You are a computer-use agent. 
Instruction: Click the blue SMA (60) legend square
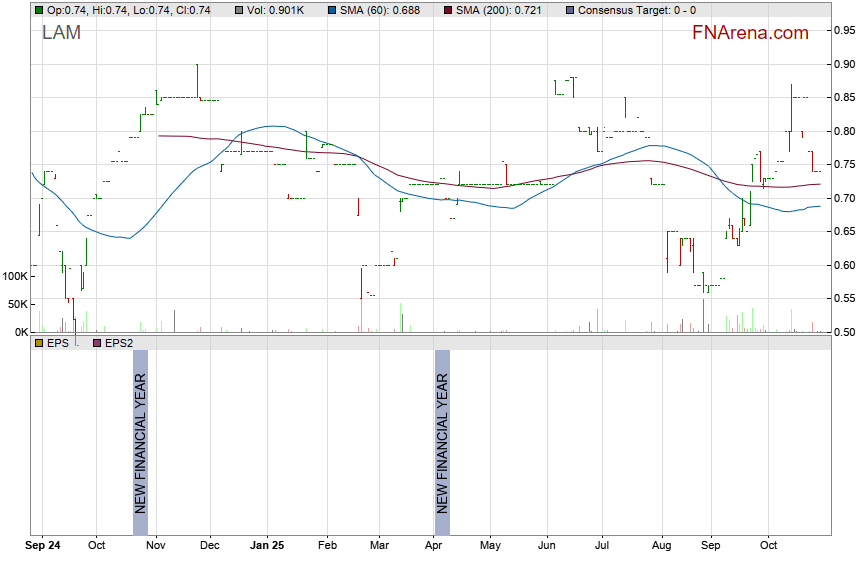(x=333, y=10)
